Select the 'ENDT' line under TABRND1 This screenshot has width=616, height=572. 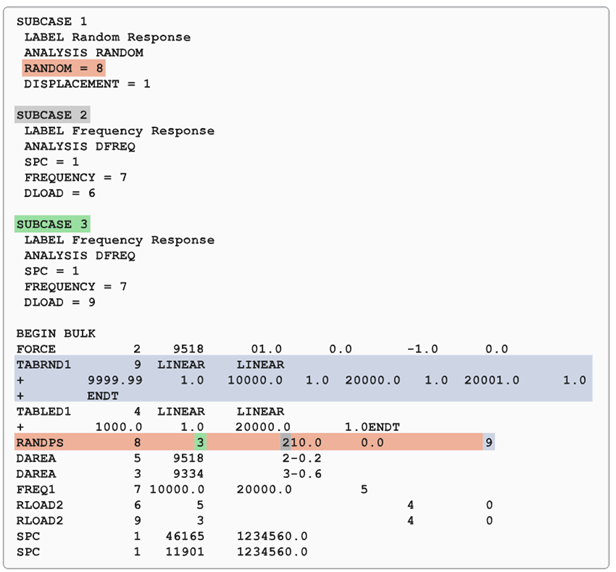click(103, 396)
